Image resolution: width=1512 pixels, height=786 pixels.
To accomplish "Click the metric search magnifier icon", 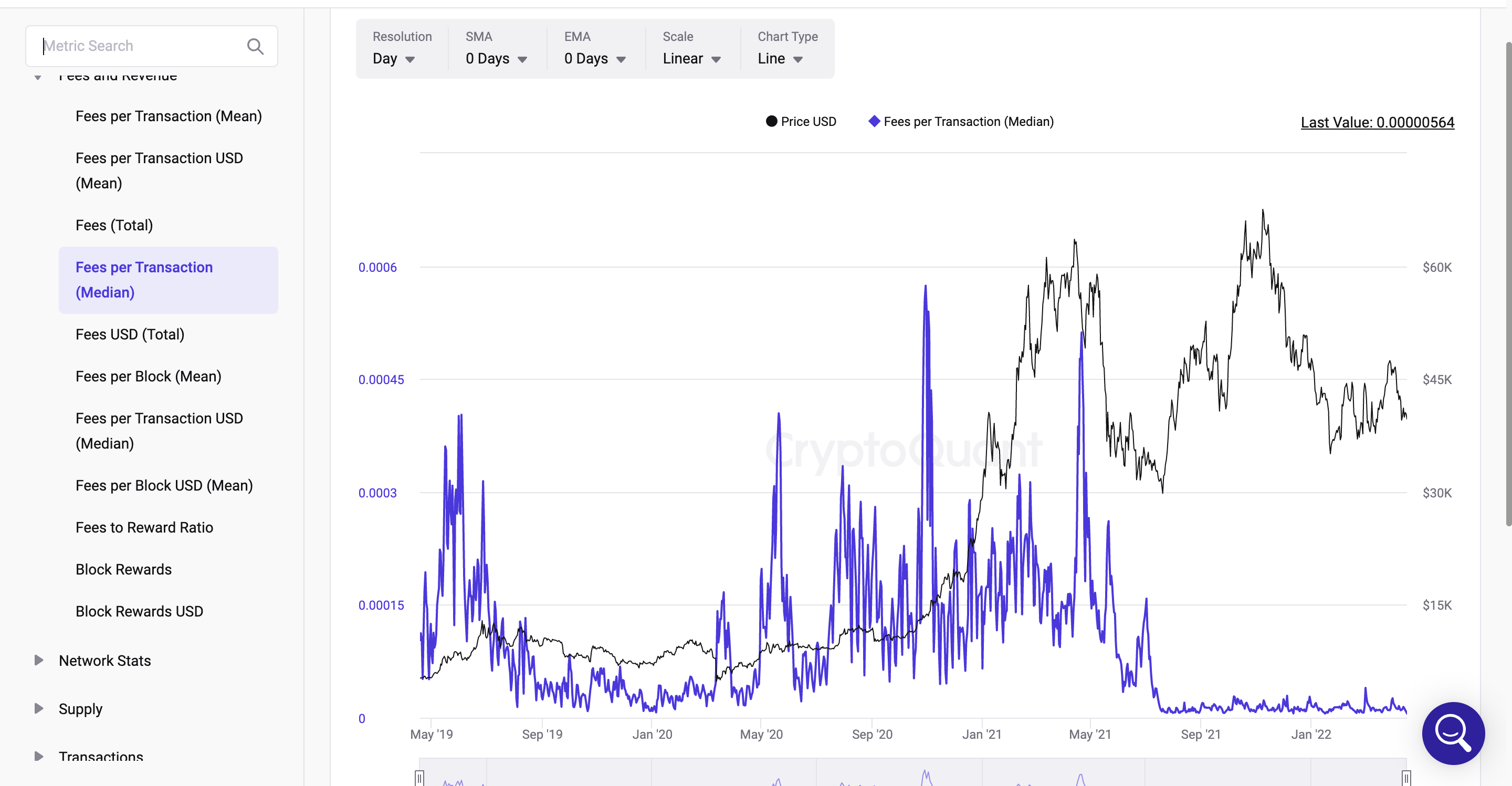I will click(255, 46).
